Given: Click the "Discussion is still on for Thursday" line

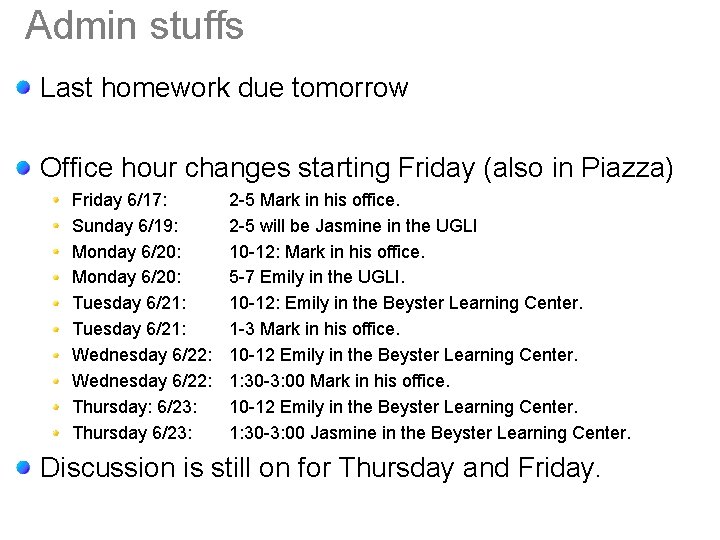Looking at the screenshot, I should 321,467.
